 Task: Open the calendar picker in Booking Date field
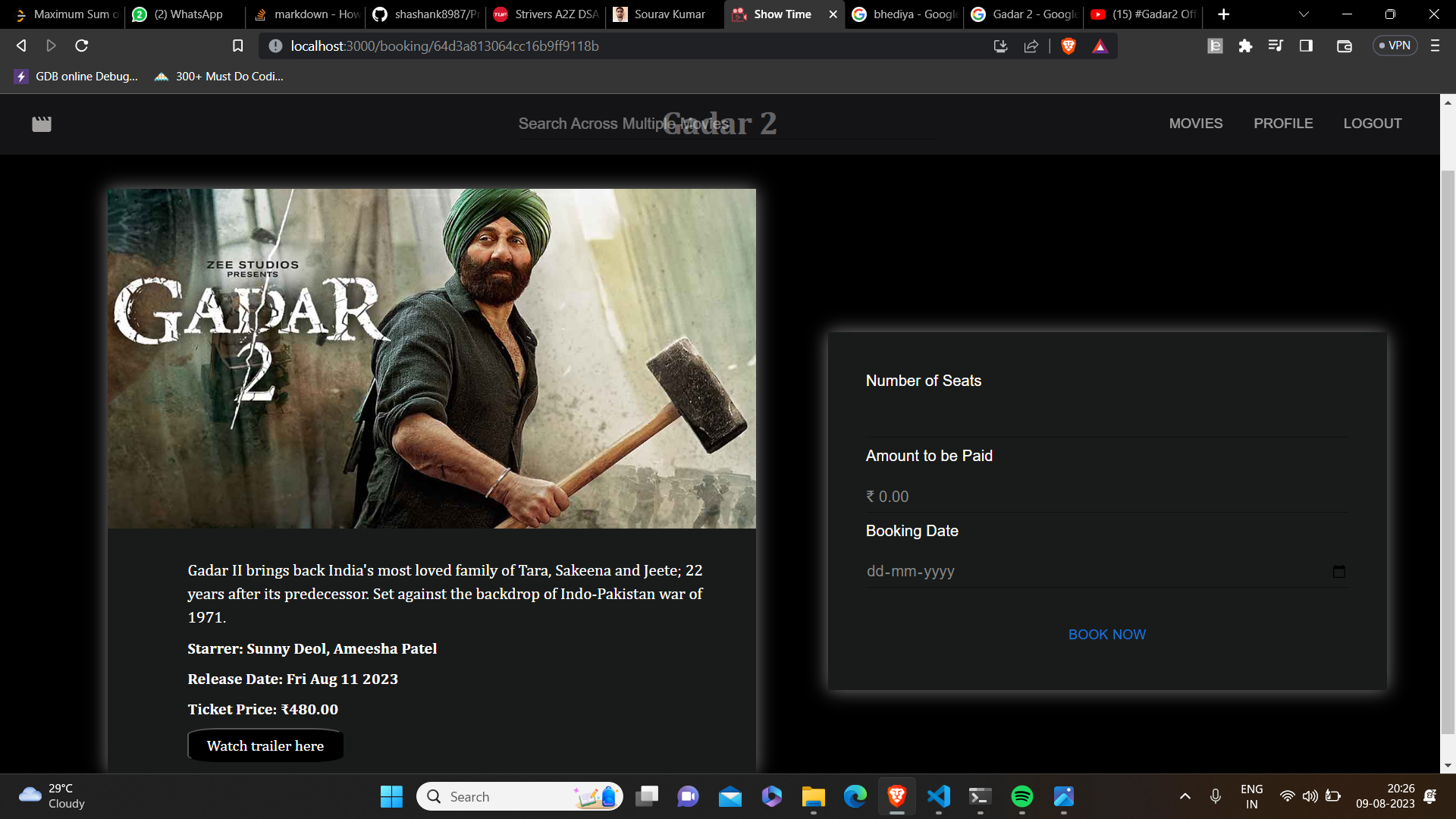tap(1338, 572)
